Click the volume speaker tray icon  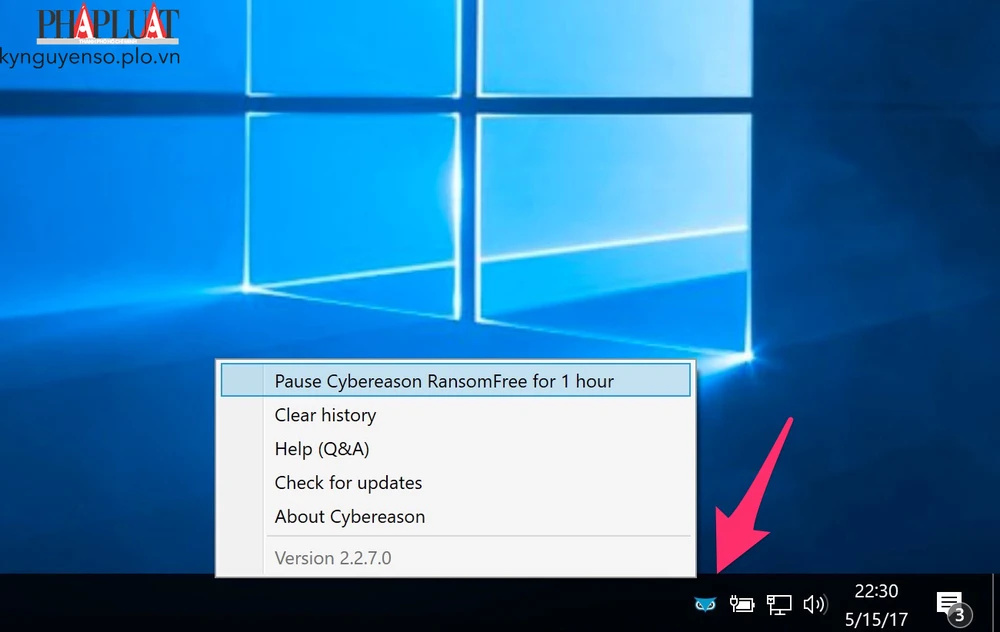(x=814, y=604)
